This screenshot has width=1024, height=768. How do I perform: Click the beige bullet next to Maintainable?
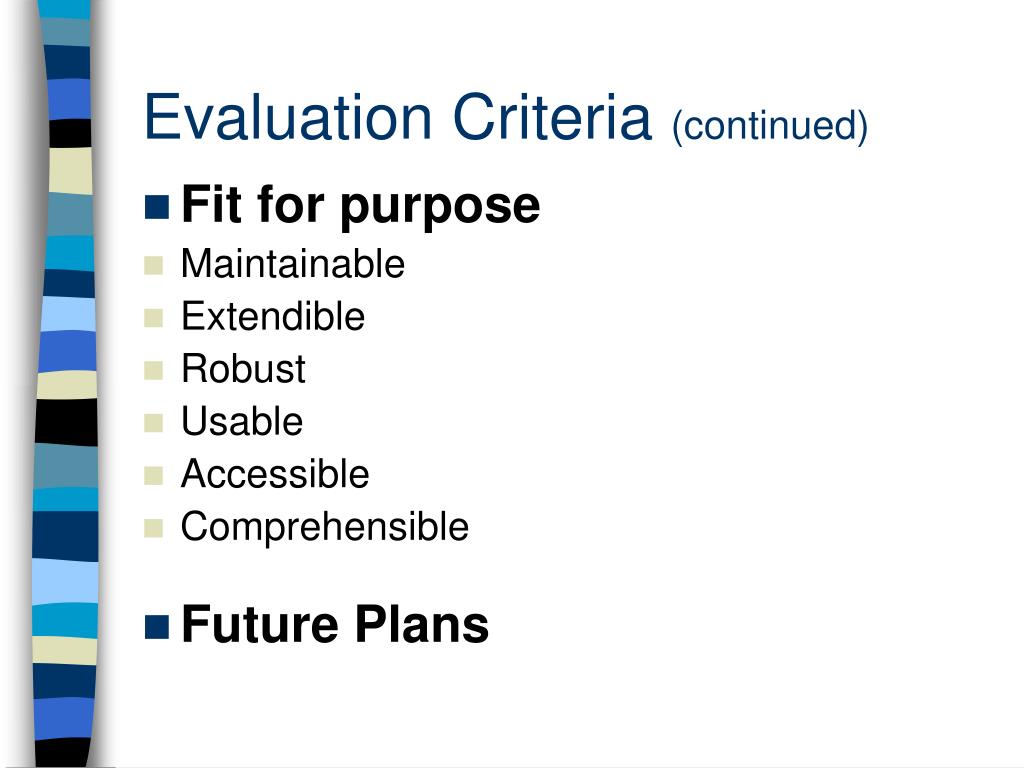coord(153,265)
